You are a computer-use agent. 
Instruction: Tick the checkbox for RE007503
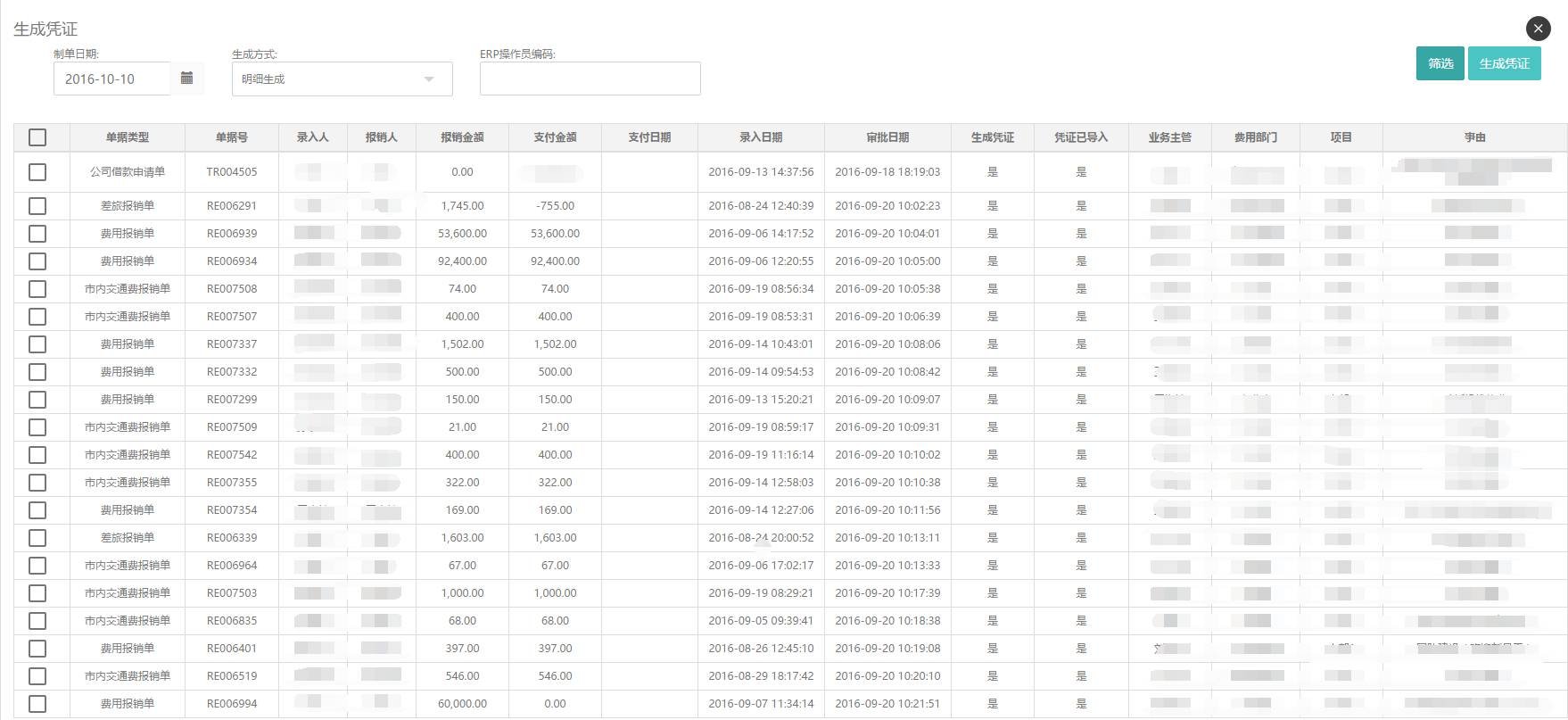(37, 593)
